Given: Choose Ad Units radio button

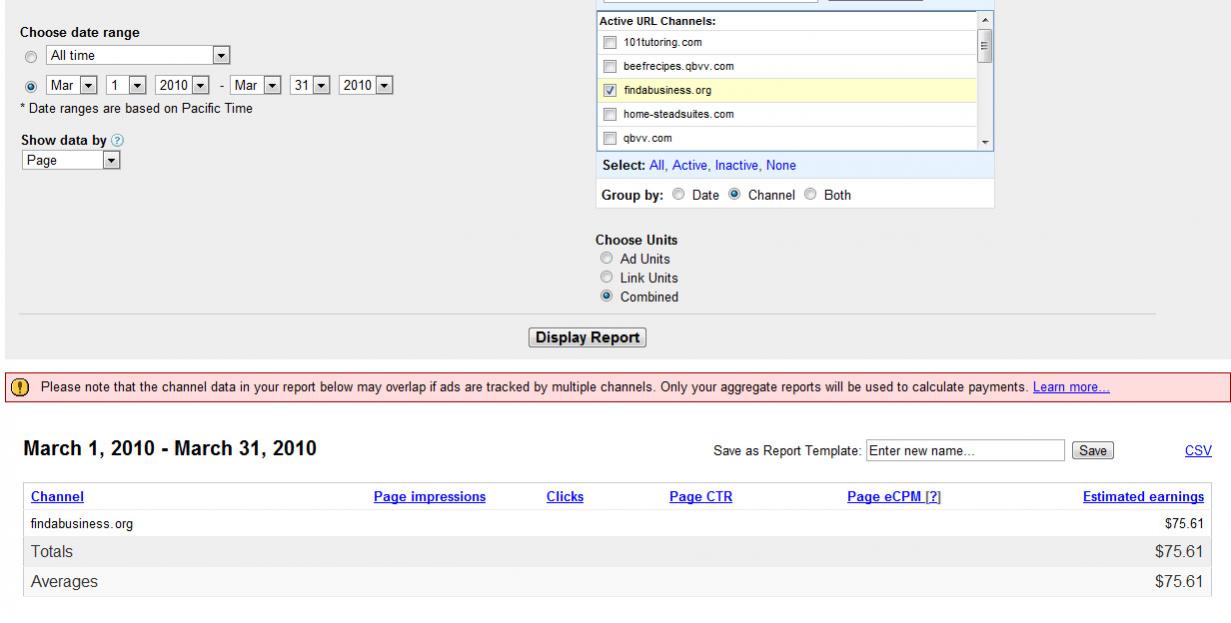Looking at the screenshot, I should [x=604, y=259].
